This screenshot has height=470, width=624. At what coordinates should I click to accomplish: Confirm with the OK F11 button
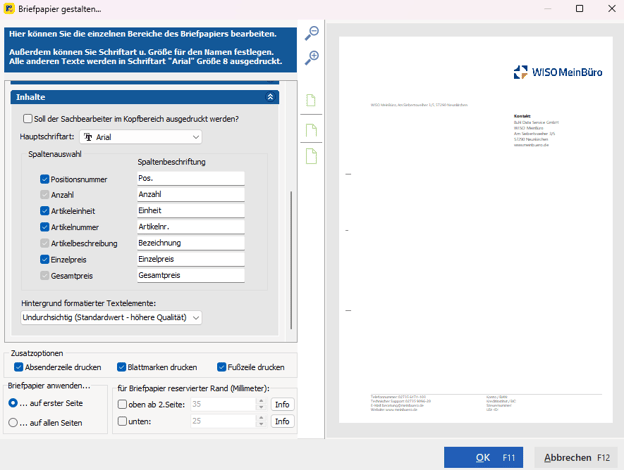483,457
